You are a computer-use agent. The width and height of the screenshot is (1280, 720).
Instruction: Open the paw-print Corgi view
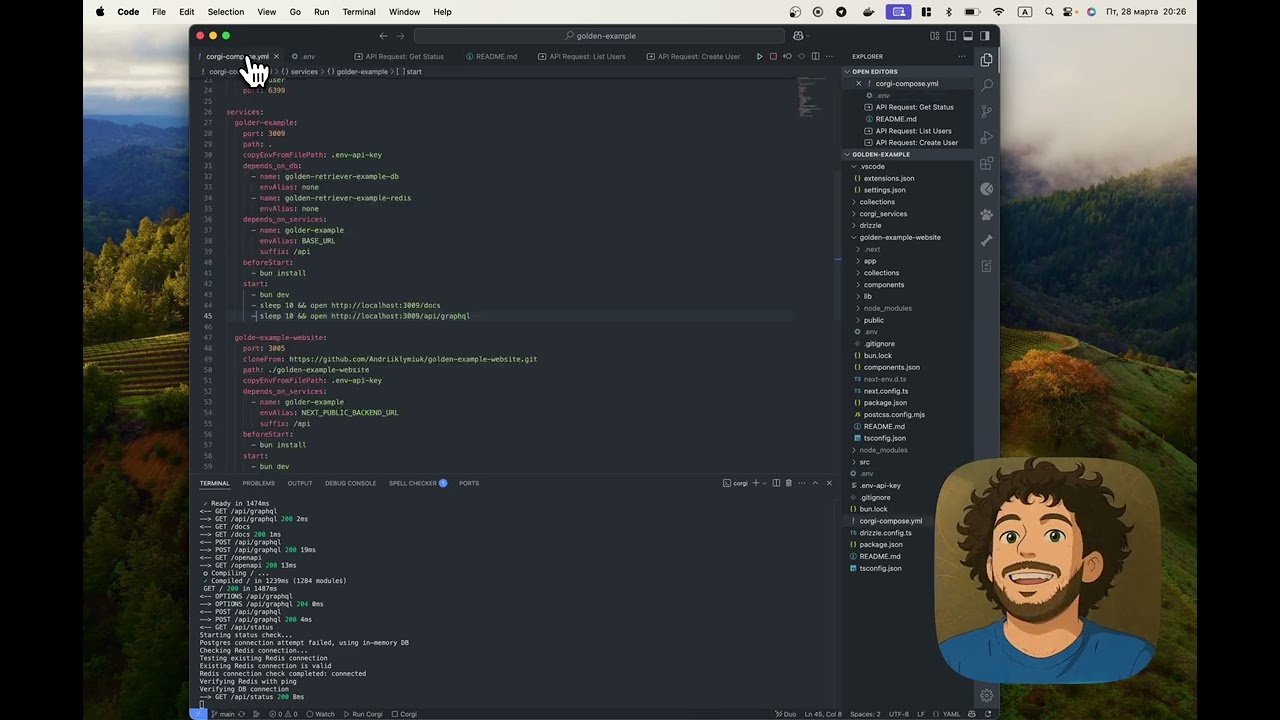click(x=987, y=214)
